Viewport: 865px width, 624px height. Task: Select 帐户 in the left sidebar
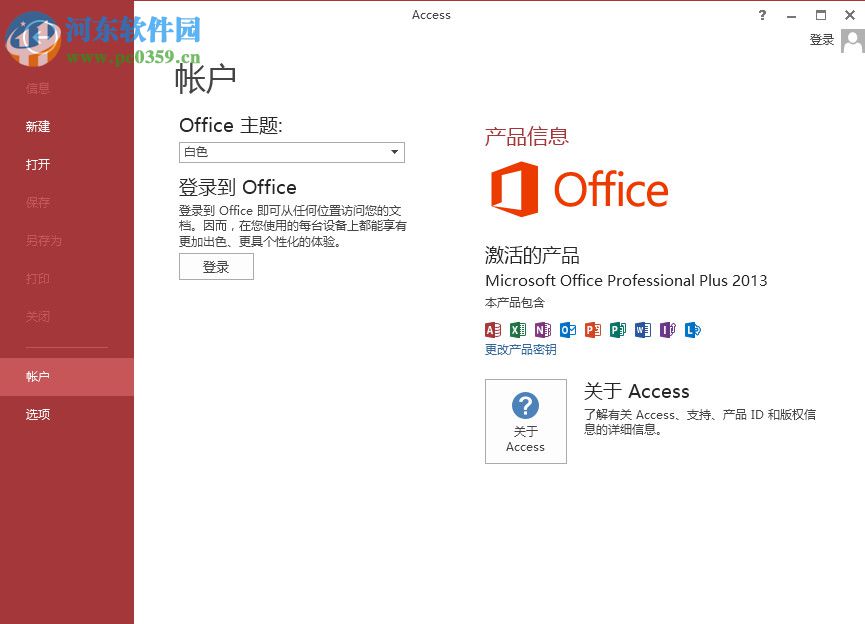tap(37, 376)
